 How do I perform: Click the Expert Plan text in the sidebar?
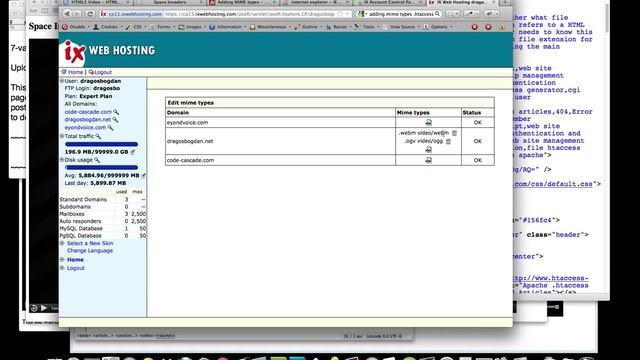pyautogui.click(x=96, y=96)
